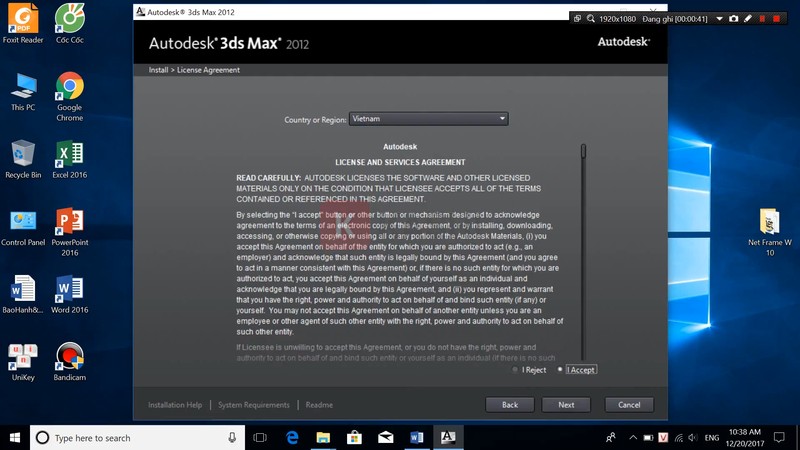Click the Bandicam screenshot camera icon

733,18
